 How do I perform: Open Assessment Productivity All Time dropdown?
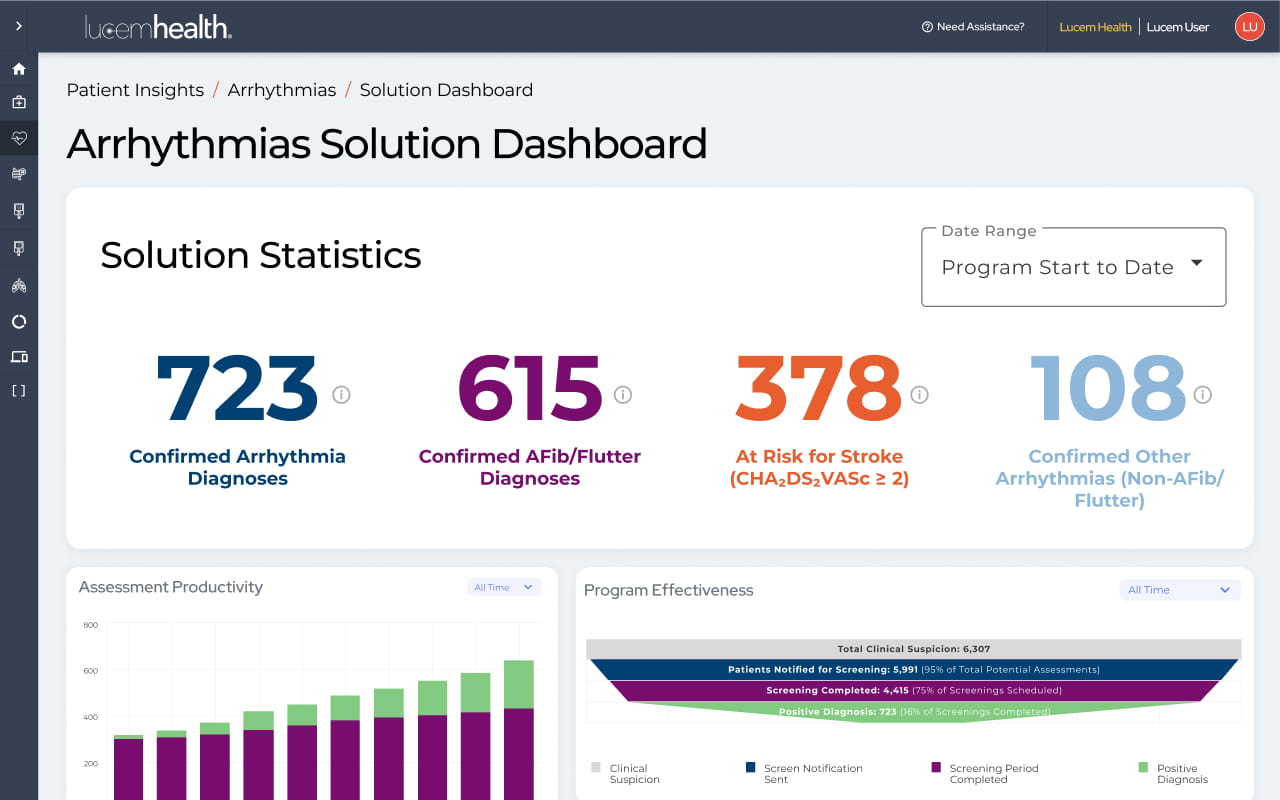coord(504,587)
